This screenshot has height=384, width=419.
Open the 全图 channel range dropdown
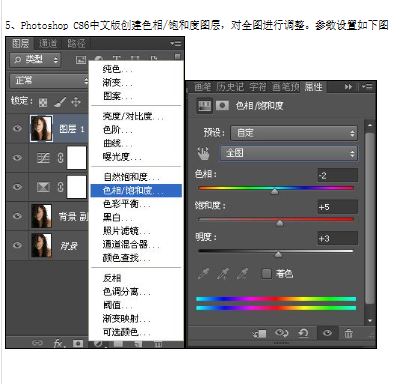[288, 153]
